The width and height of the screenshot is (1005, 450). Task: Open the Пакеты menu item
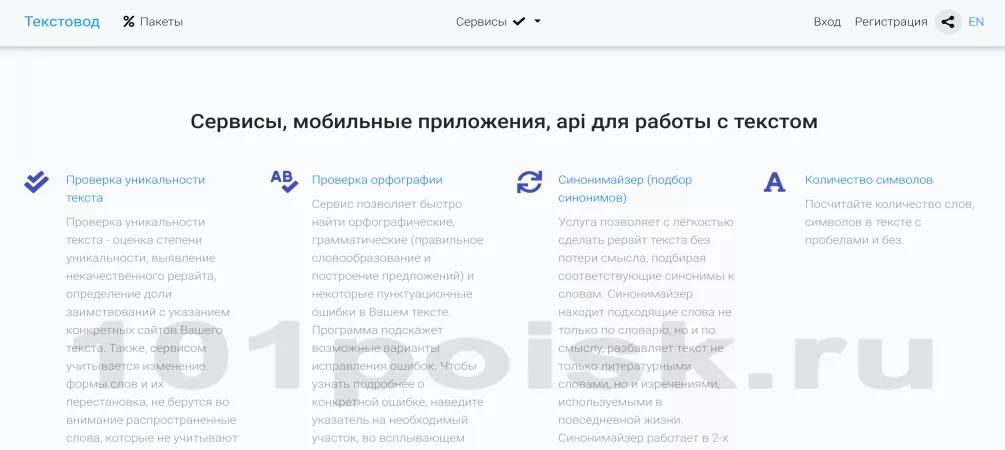161,22
